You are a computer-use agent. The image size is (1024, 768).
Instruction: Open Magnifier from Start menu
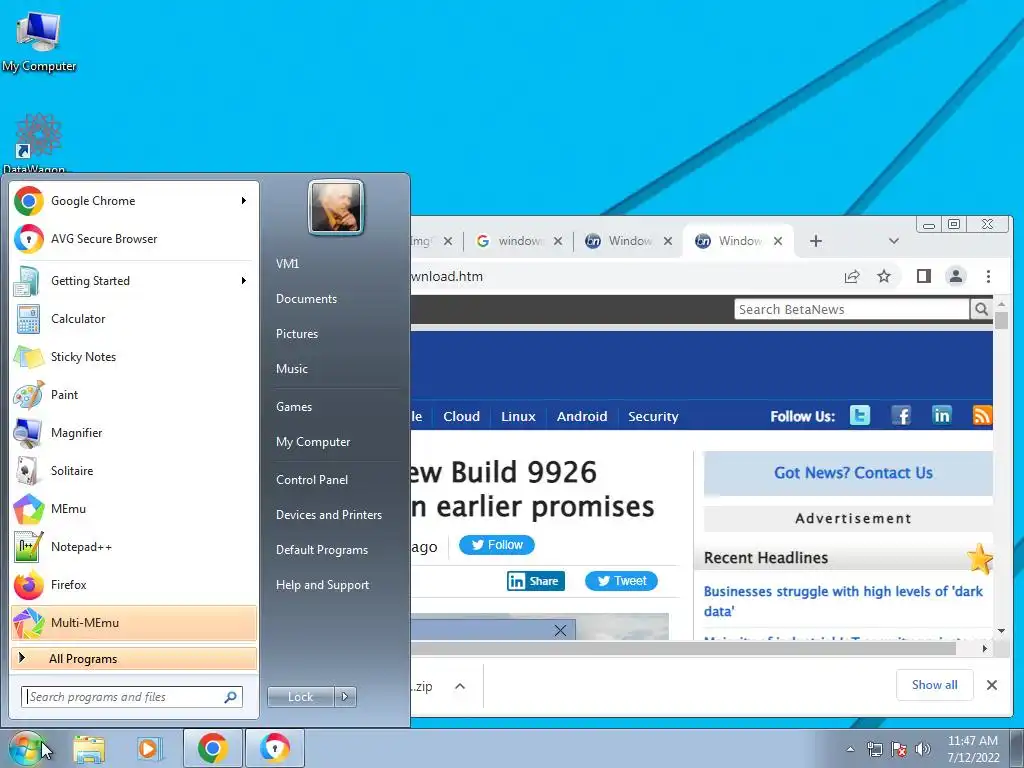pos(134,432)
